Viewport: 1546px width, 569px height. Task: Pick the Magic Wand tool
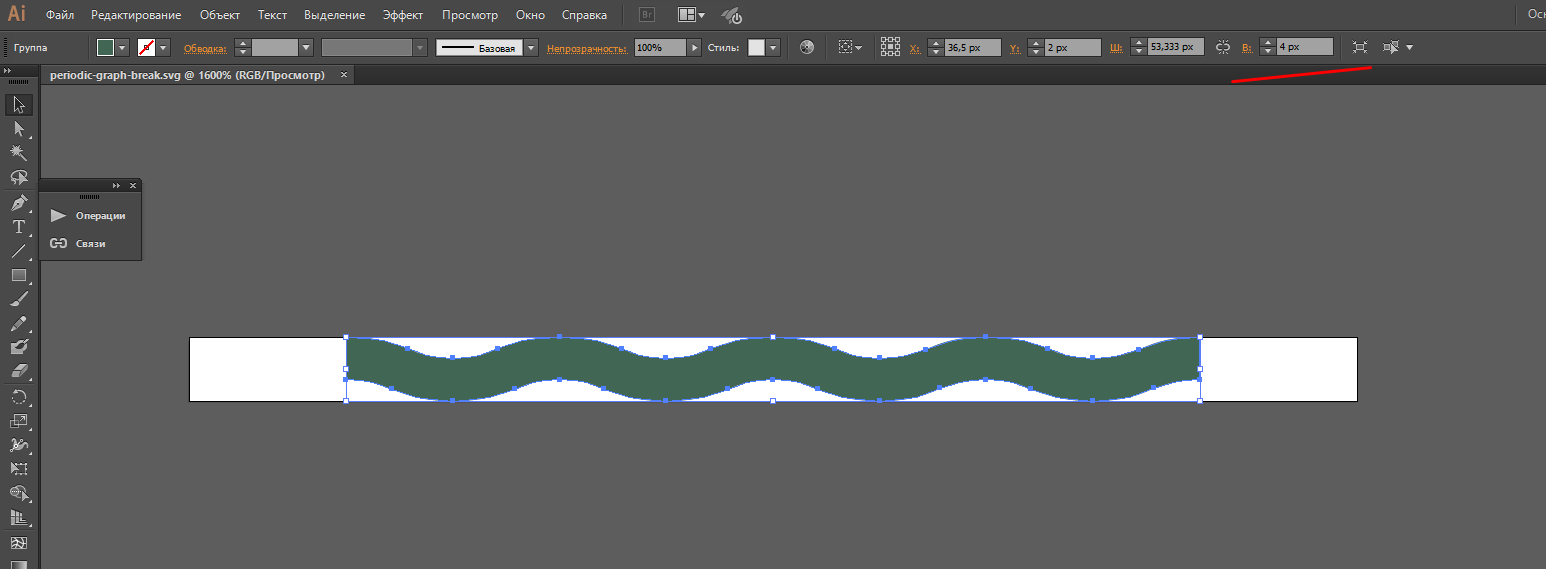18,153
